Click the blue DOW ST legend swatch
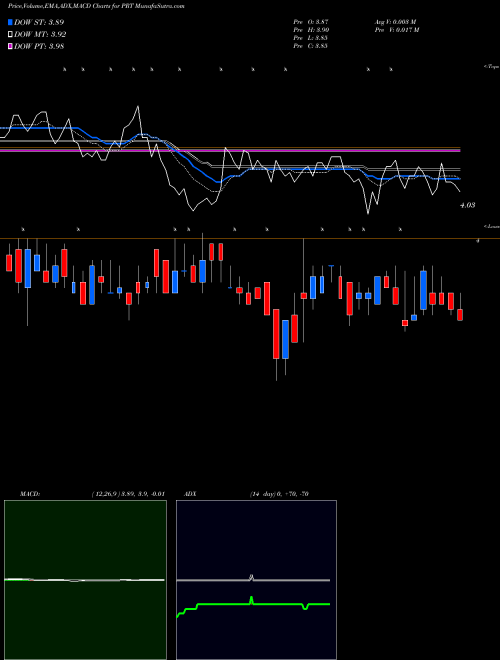This screenshot has height=660, width=500. [10, 22]
